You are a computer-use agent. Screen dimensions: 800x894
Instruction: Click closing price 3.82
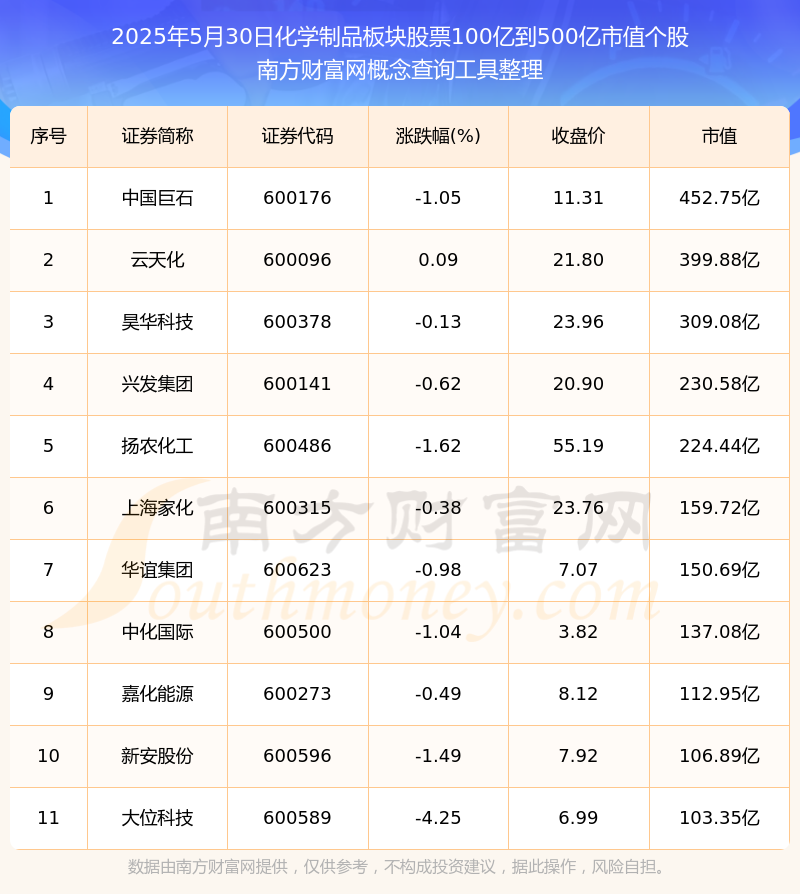[578, 632]
